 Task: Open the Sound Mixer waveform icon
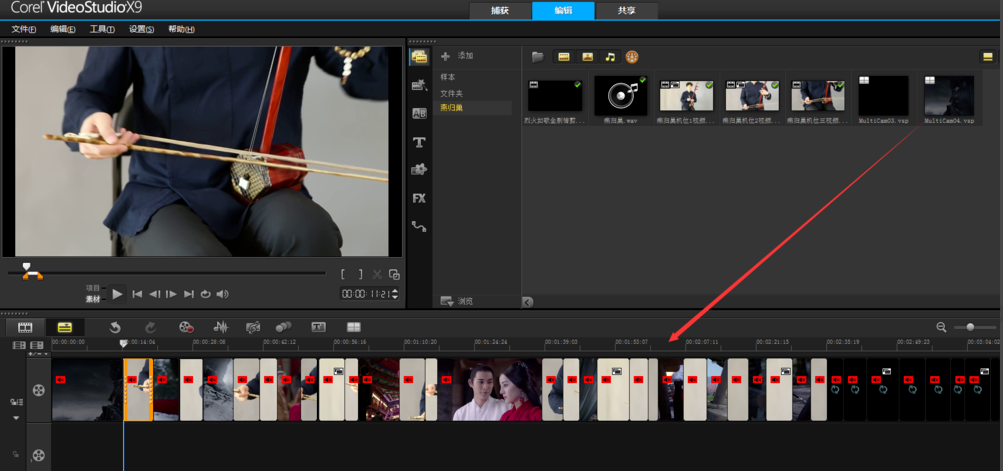coord(221,327)
